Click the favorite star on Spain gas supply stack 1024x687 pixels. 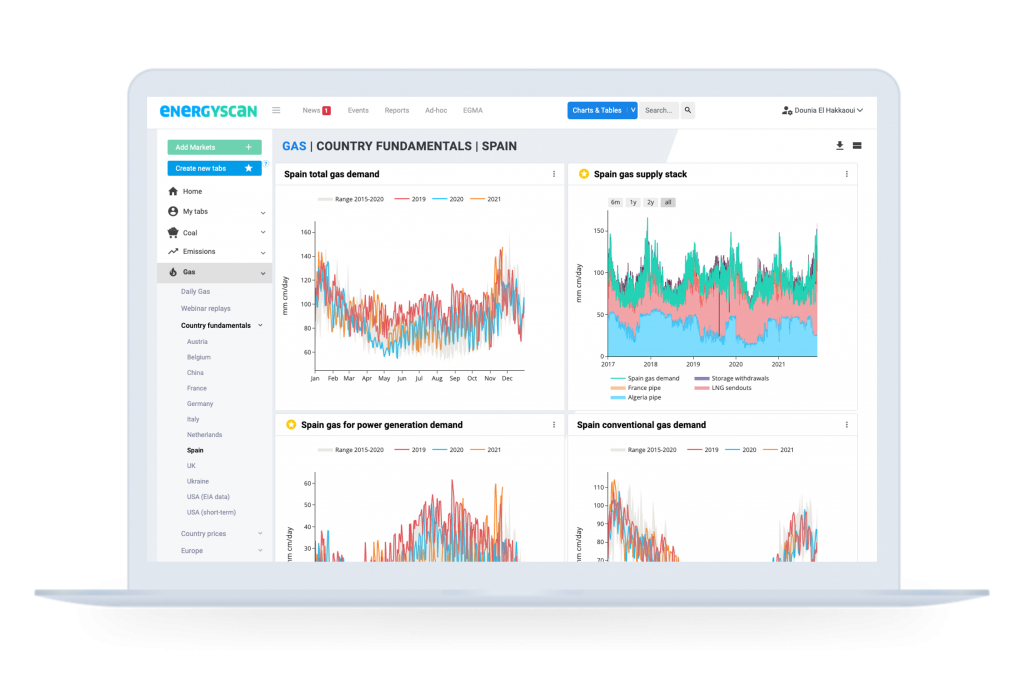pyautogui.click(x=584, y=174)
